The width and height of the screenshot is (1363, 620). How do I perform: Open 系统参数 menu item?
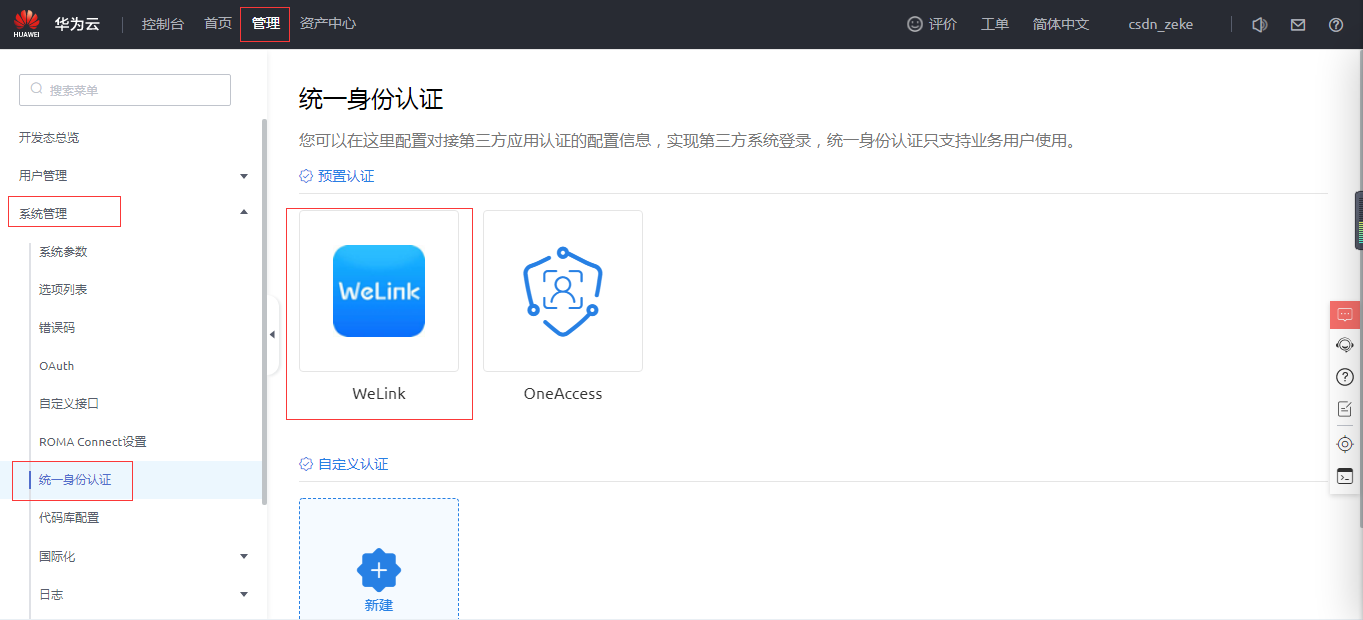click(63, 252)
